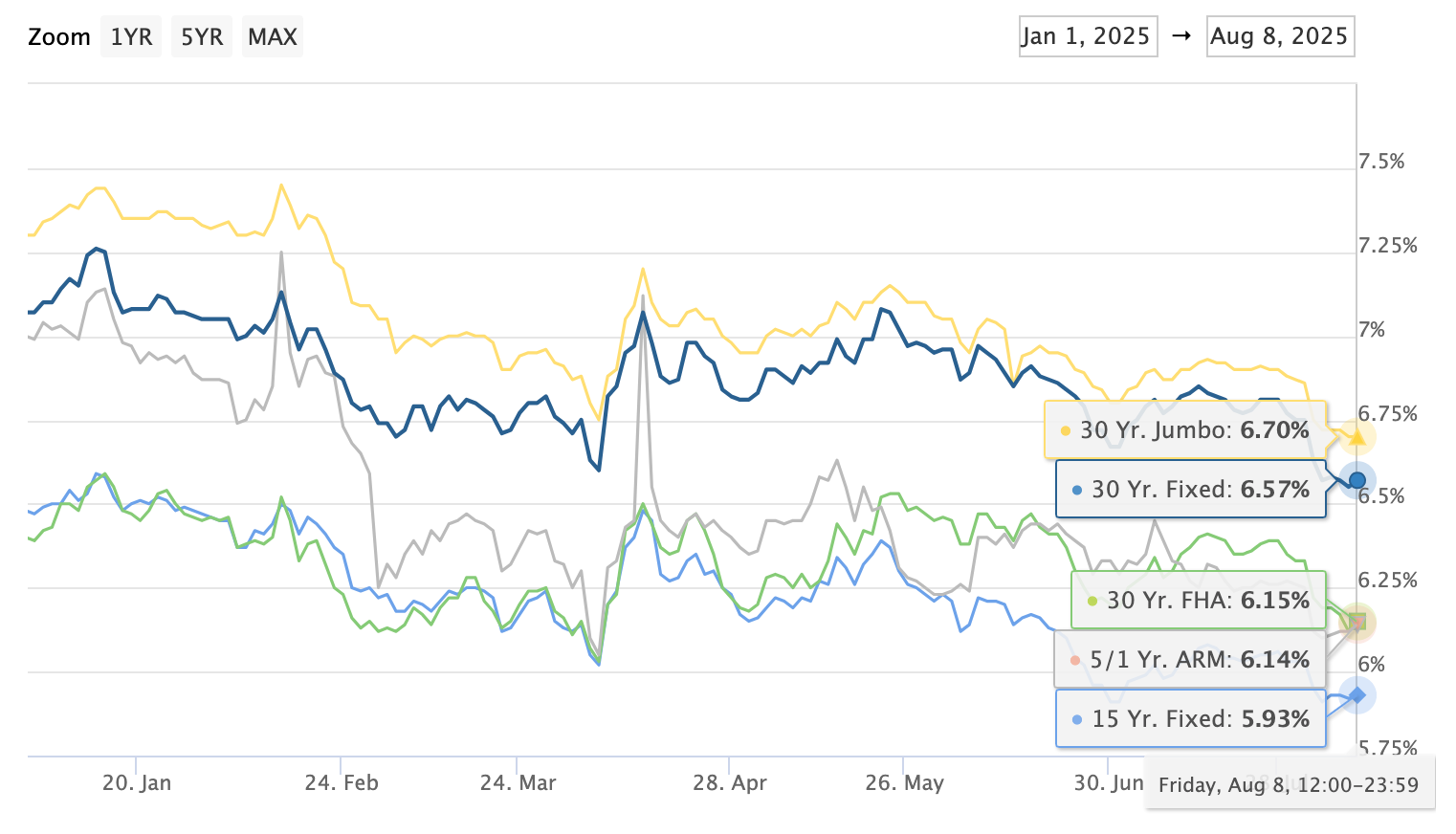Click the Friday, Aug 8 date tooltip
Screen dimensions: 1456x834
tap(1289, 785)
